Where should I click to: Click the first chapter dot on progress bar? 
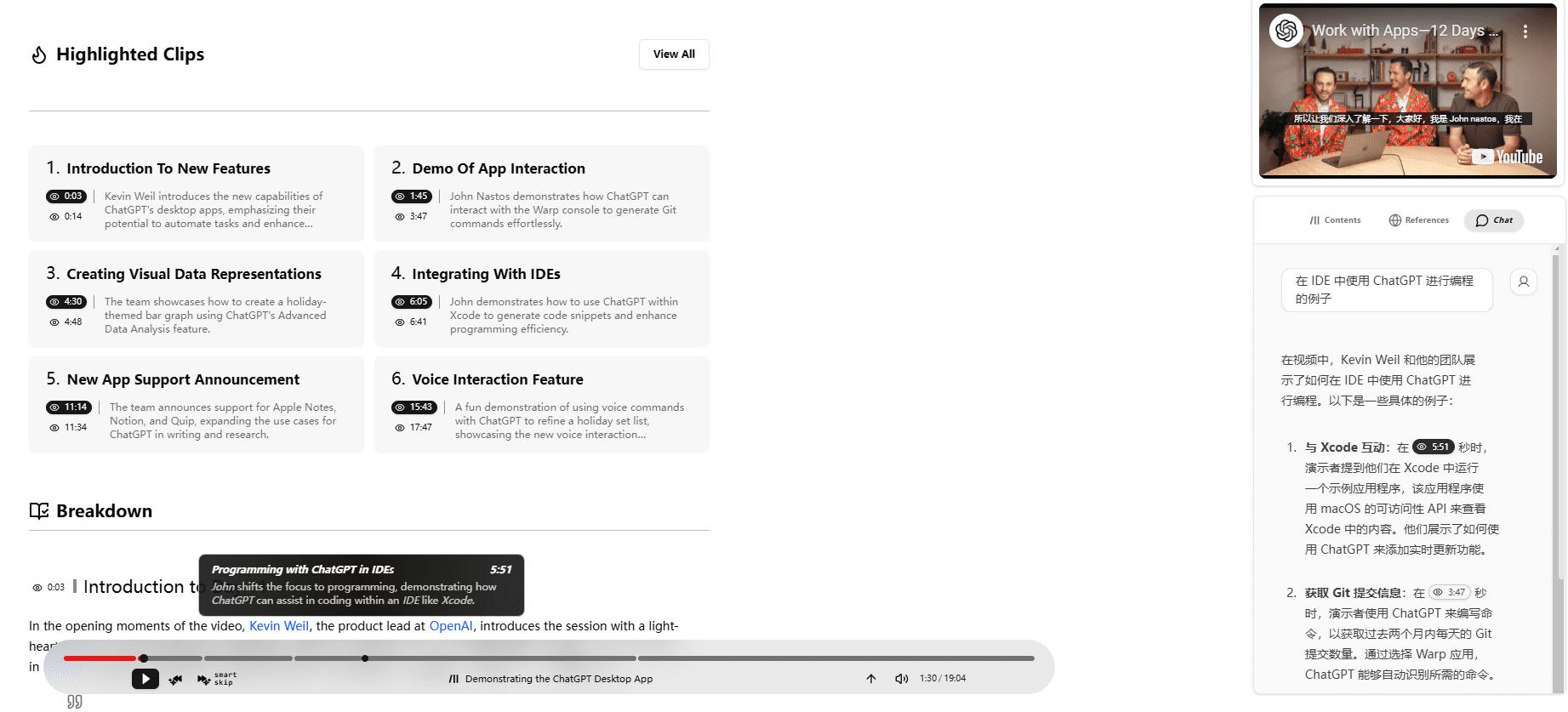[144, 658]
